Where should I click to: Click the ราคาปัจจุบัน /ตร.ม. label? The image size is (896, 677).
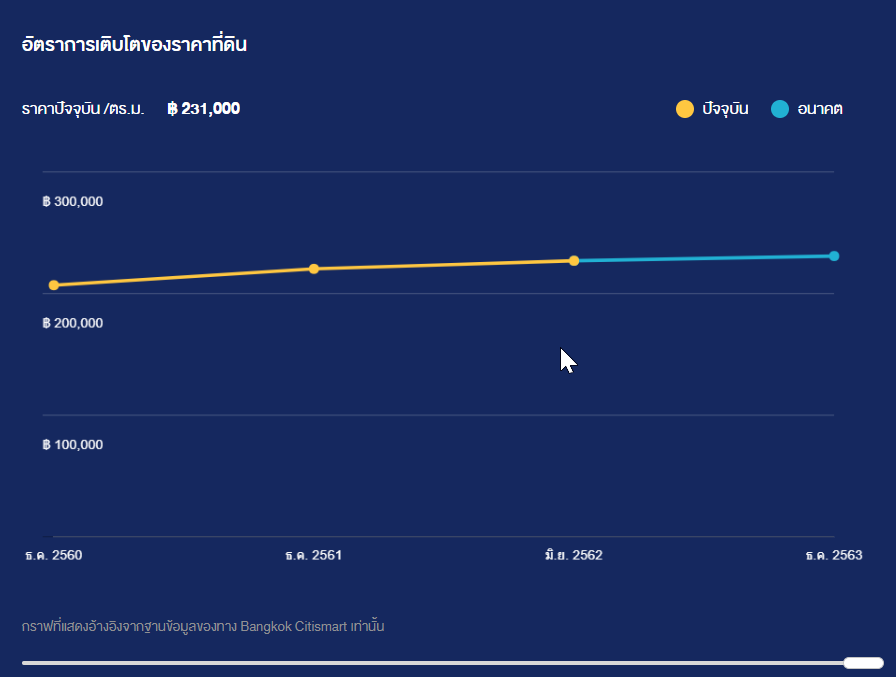83,109
